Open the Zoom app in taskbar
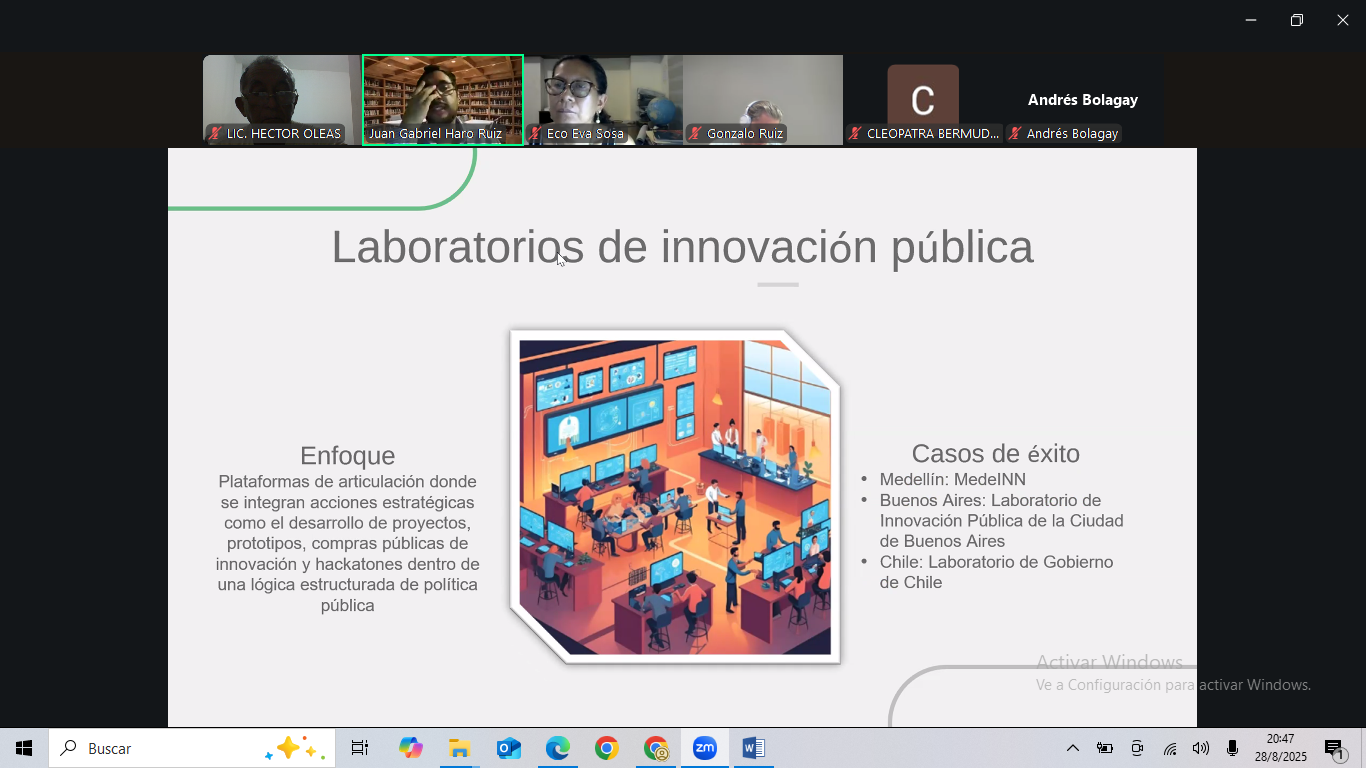Screen dimensions: 1366x768 pyautogui.click(x=705, y=748)
